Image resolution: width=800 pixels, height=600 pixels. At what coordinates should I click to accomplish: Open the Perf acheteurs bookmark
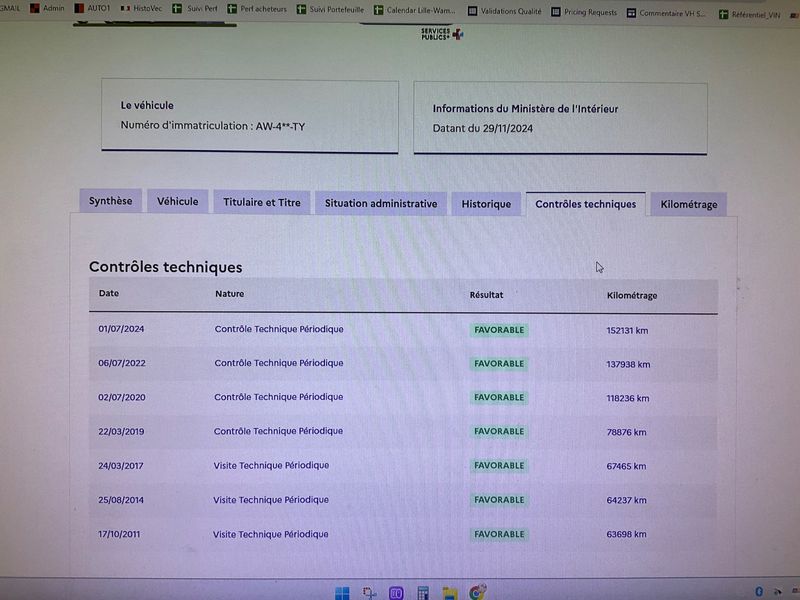click(257, 9)
